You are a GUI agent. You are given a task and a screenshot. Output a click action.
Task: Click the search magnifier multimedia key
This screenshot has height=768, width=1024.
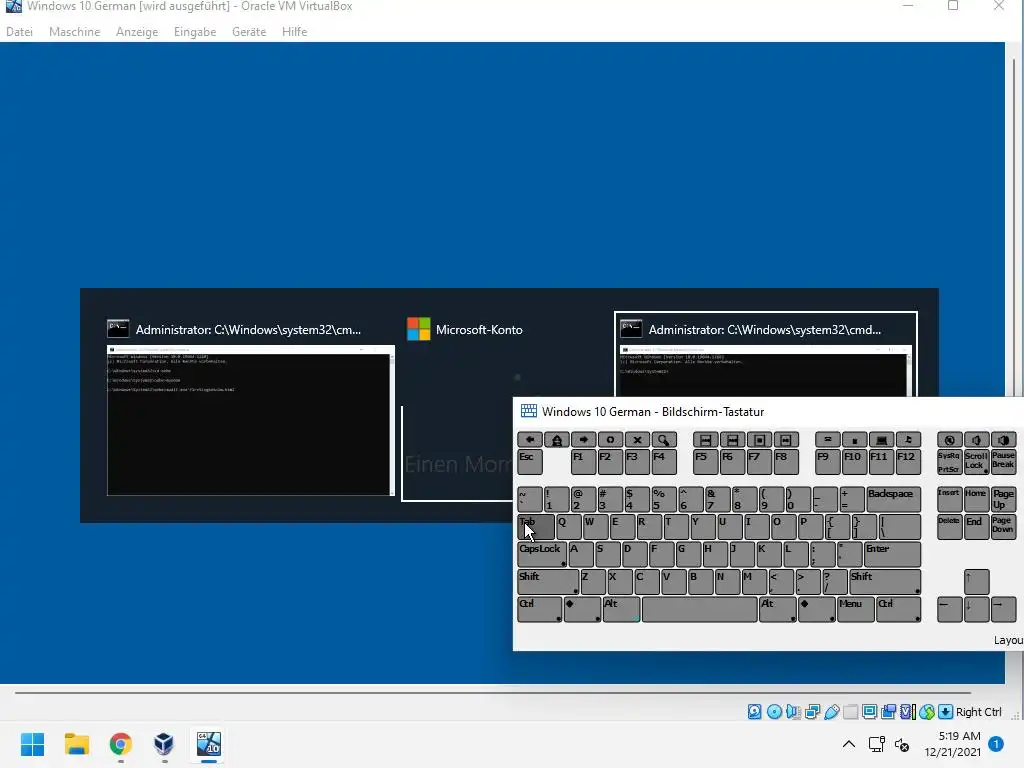tap(664, 440)
